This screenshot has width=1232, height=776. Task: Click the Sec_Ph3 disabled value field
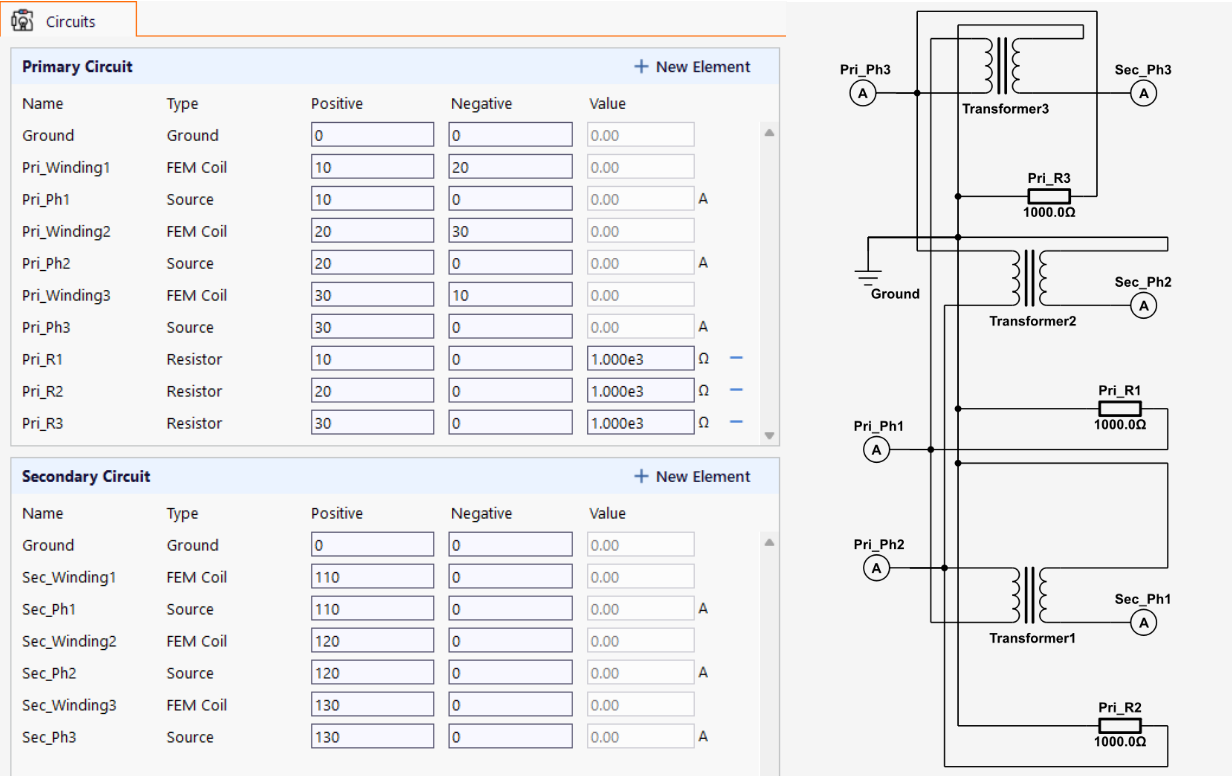pyautogui.click(x=641, y=737)
